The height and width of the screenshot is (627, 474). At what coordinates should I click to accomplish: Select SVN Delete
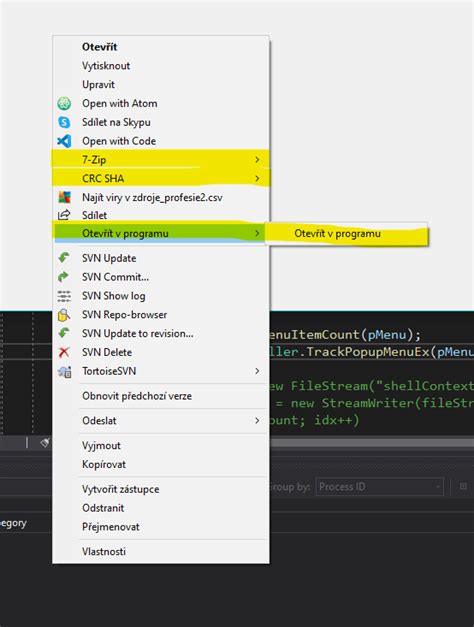point(160,352)
